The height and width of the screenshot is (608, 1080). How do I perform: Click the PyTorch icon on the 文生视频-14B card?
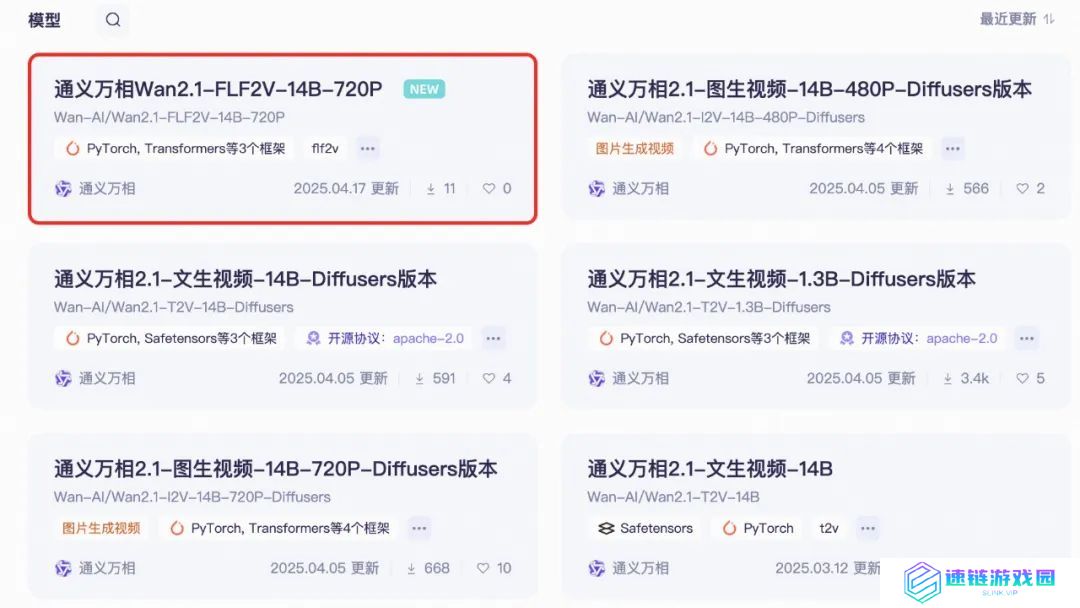729,529
